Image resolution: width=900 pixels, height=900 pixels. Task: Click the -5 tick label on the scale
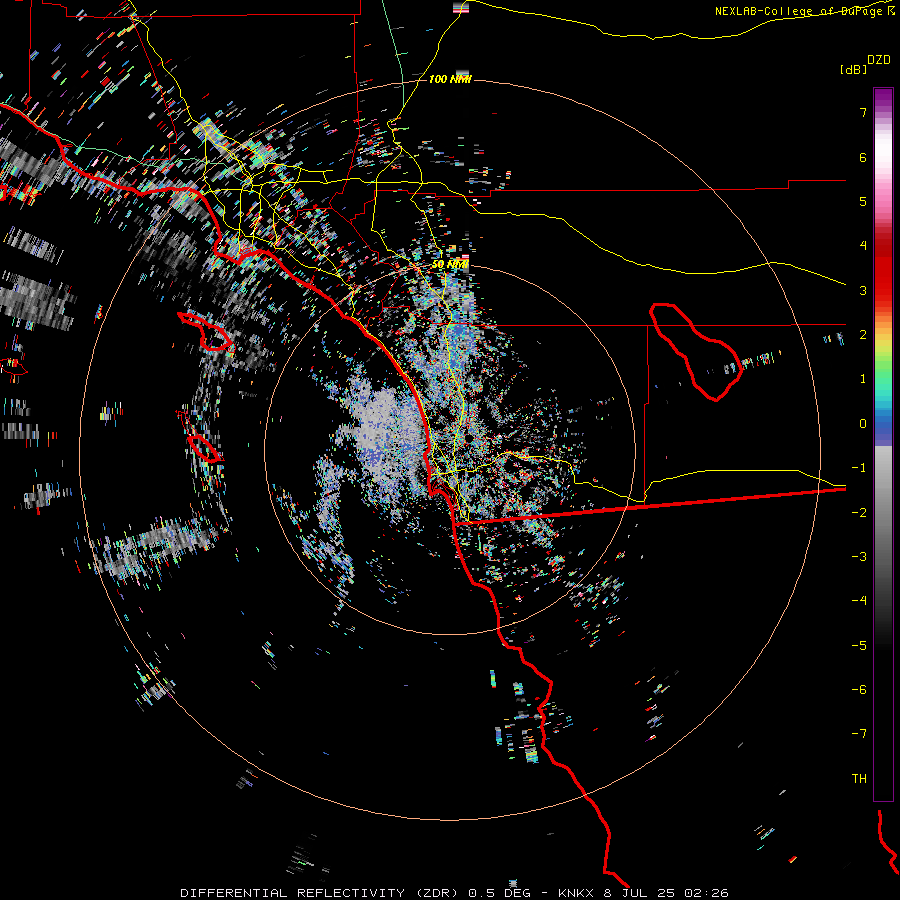(x=859, y=646)
